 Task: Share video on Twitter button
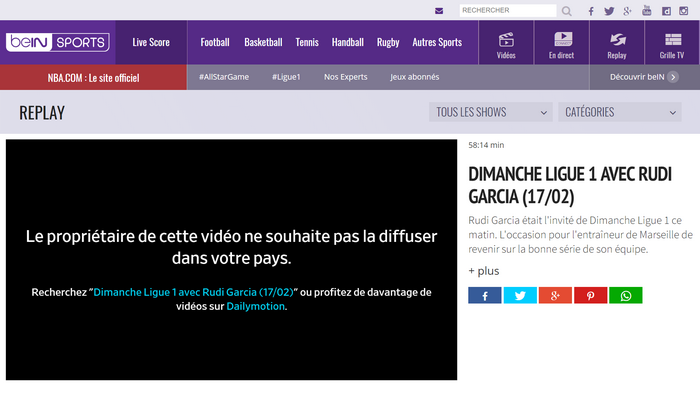(x=520, y=295)
